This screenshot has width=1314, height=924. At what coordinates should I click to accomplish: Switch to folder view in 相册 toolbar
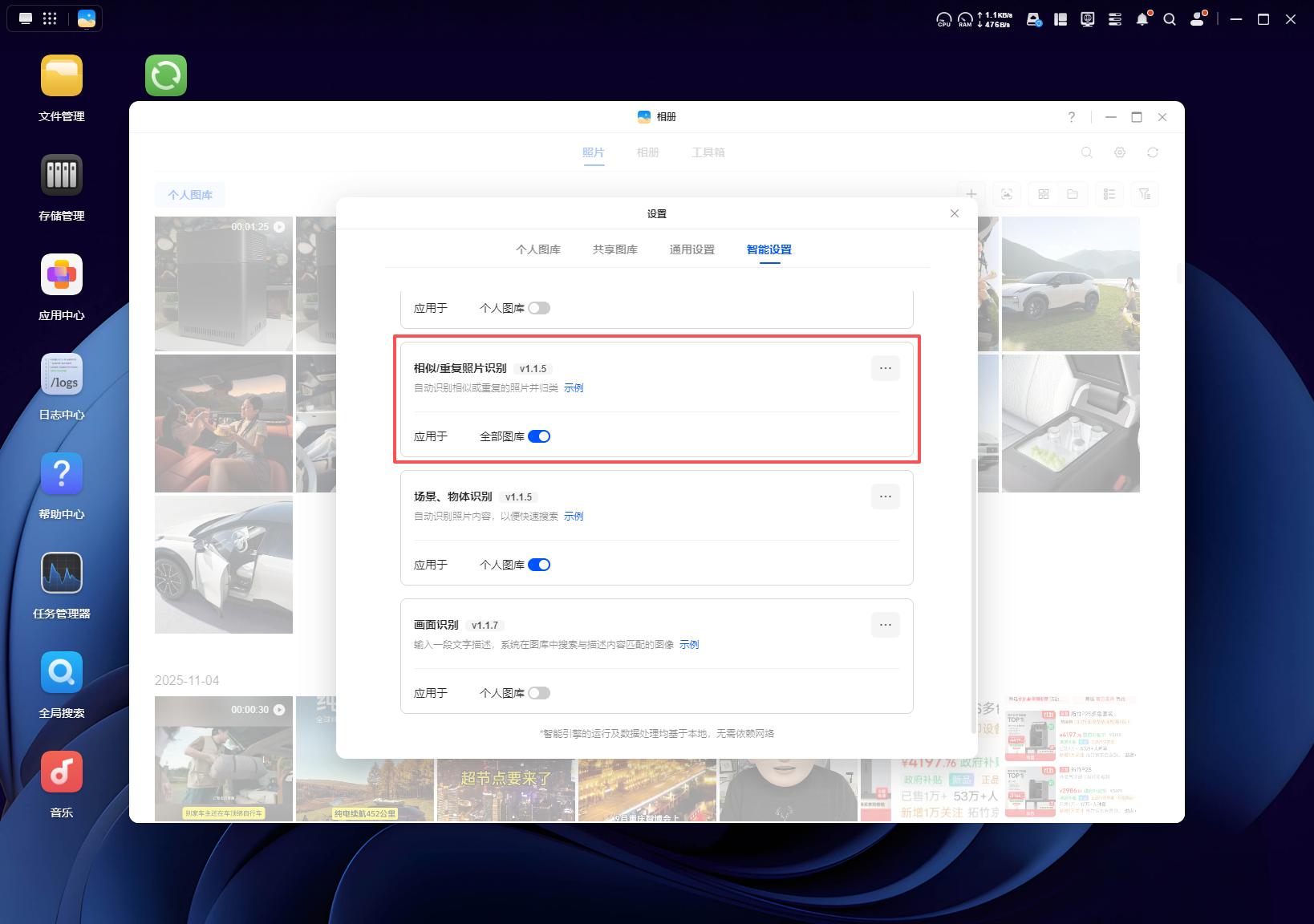(1073, 194)
